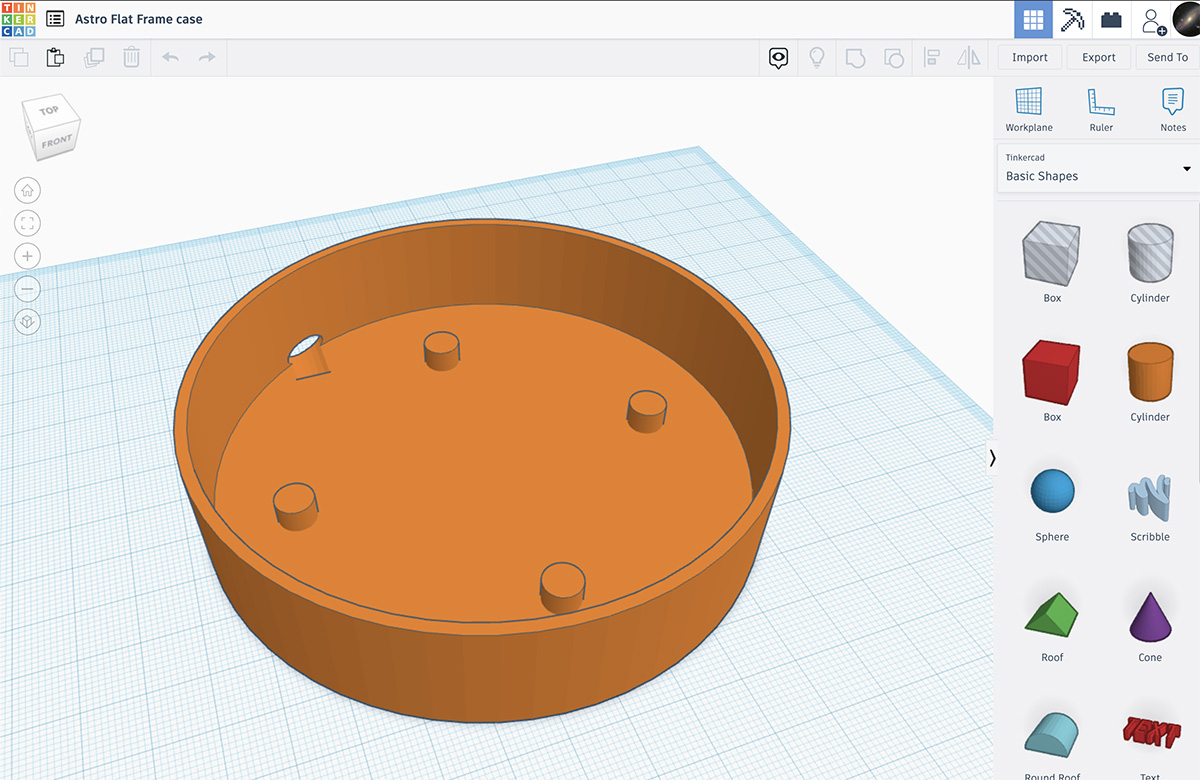Open the Basic Shapes category dropdown
Image resolution: width=1200 pixels, height=780 pixels.
[x=1097, y=168]
